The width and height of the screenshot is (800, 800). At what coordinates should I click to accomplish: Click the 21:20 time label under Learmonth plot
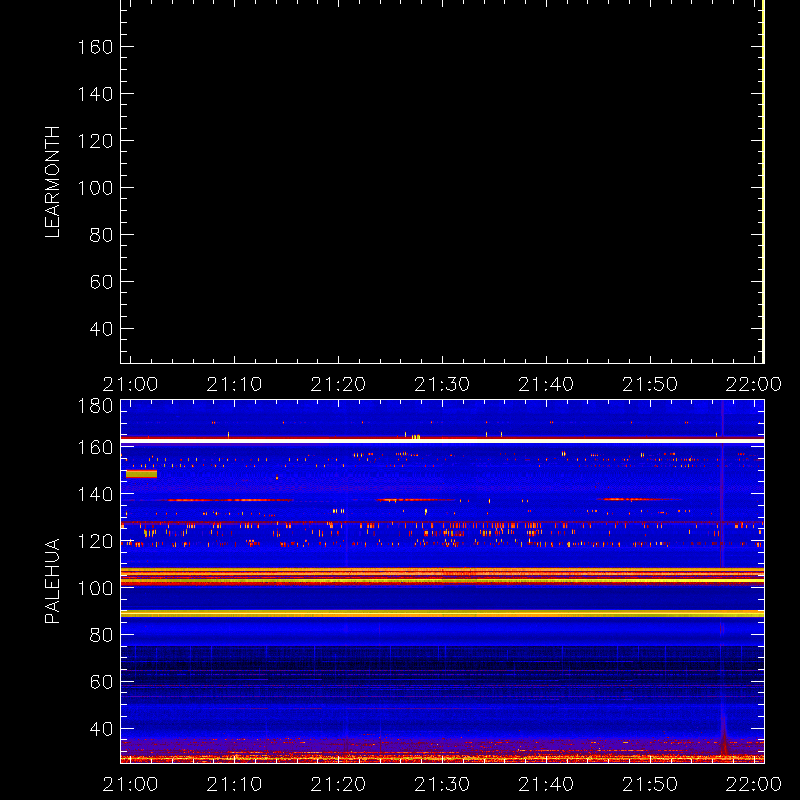click(x=338, y=384)
